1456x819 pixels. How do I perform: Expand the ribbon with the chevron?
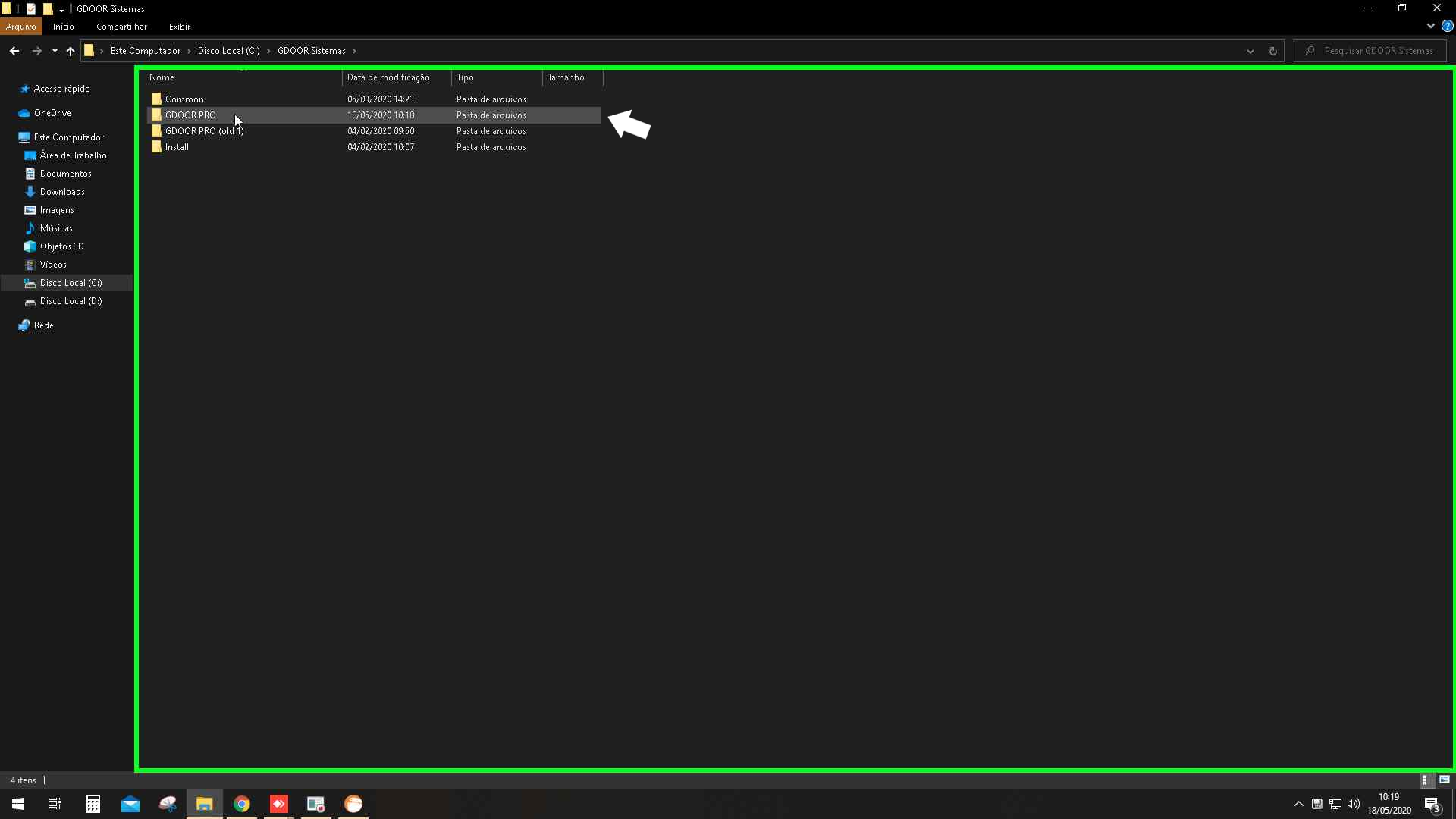pyautogui.click(x=1430, y=26)
